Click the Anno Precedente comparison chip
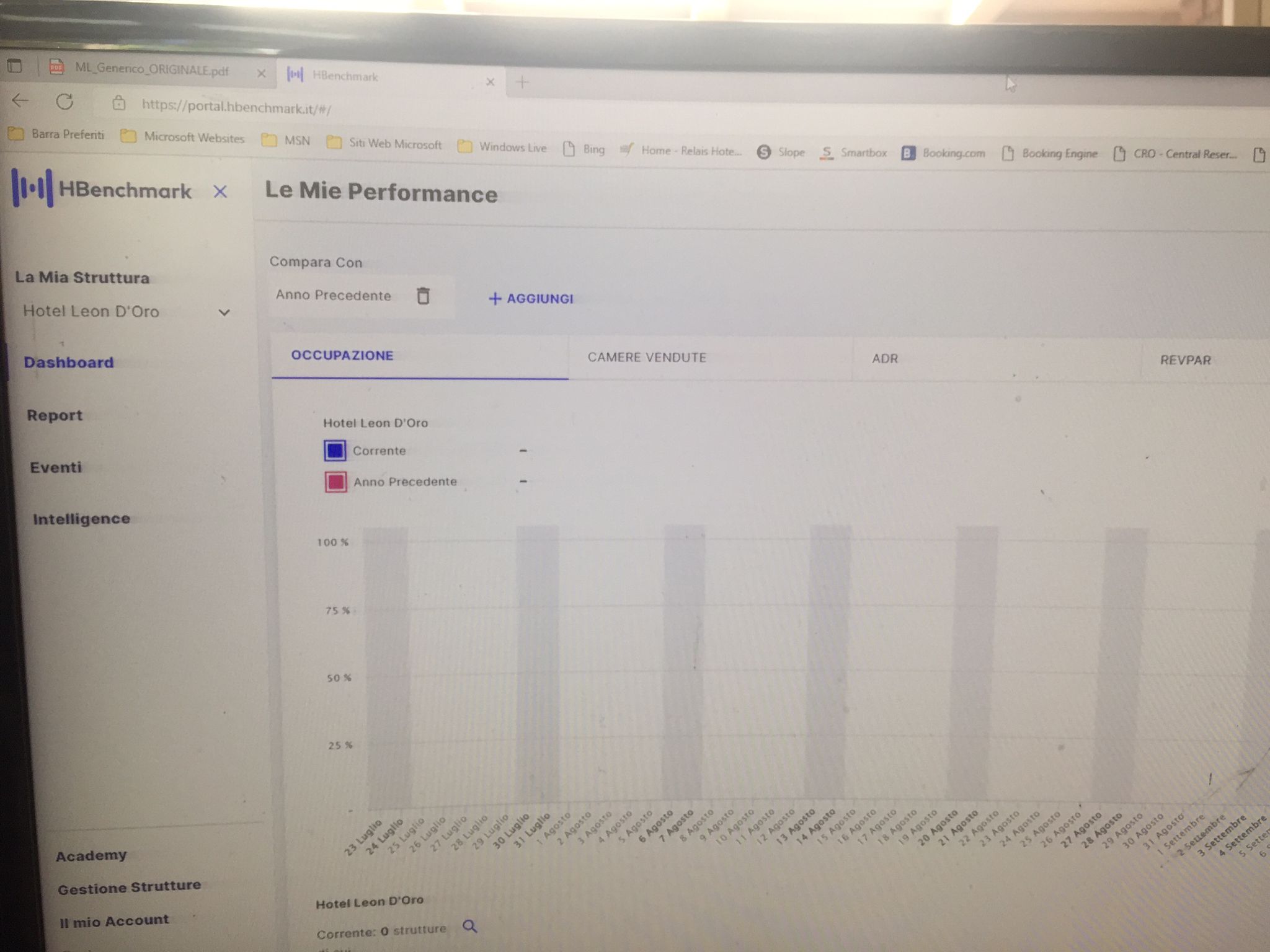The height and width of the screenshot is (952, 1270). point(360,296)
